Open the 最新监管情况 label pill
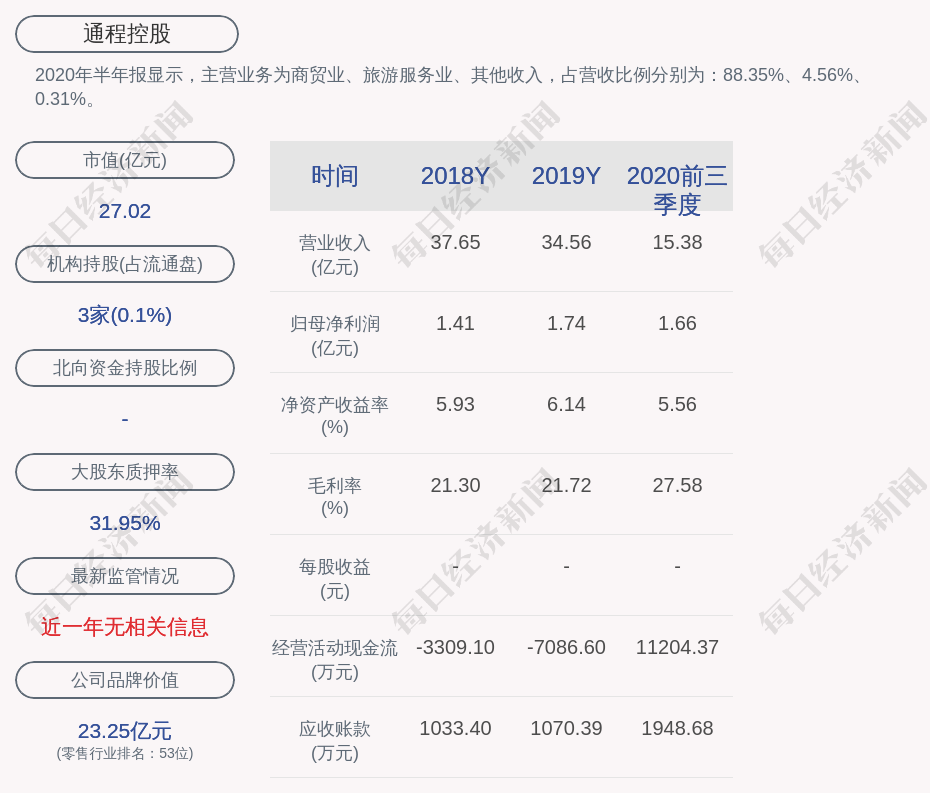Image resolution: width=930 pixels, height=793 pixels. (x=125, y=576)
